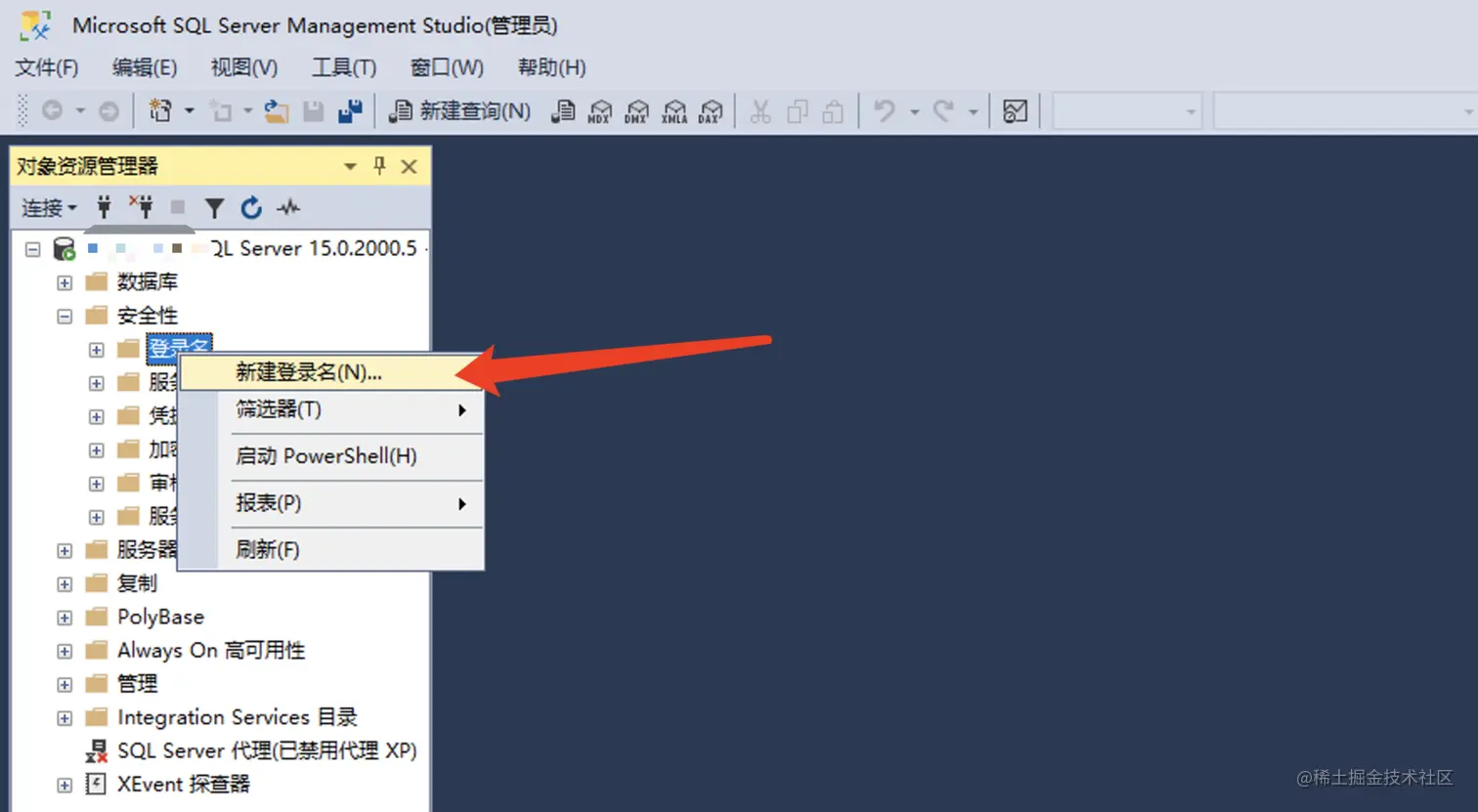Open the Undo history dropdown arrow
1478x812 pixels.
[914, 111]
